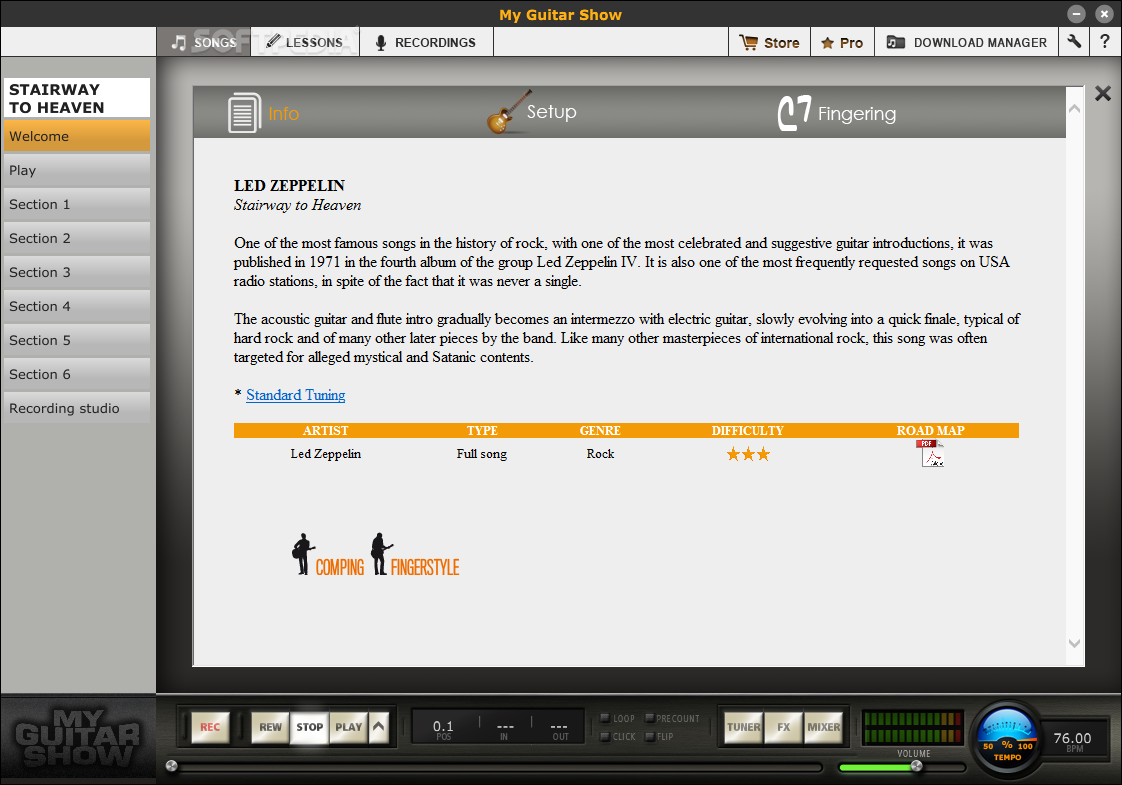1122x785 pixels.
Task: Open the FX panel
Action: (784, 727)
